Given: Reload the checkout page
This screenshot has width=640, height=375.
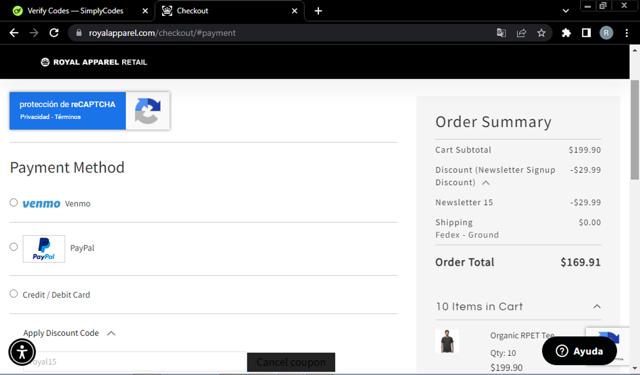Looking at the screenshot, I should pyautogui.click(x=54, y=33).
